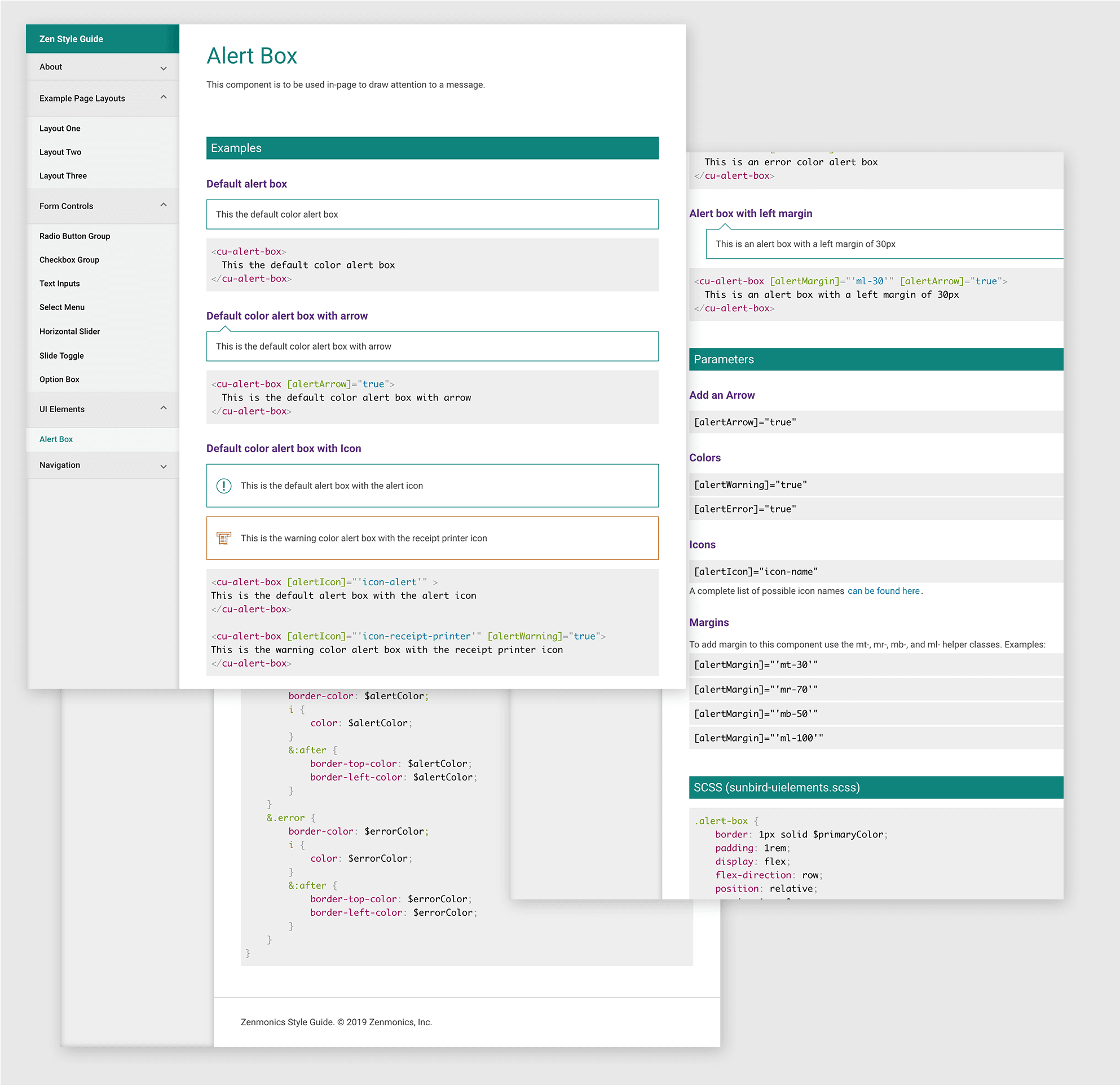This screenshot has width=1120, height=1085.
Task: Open the Layout Two page
Action: [60, 152]
